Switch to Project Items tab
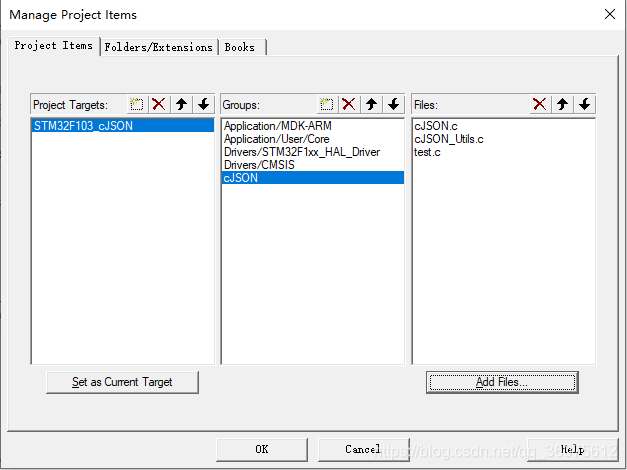 54,46
